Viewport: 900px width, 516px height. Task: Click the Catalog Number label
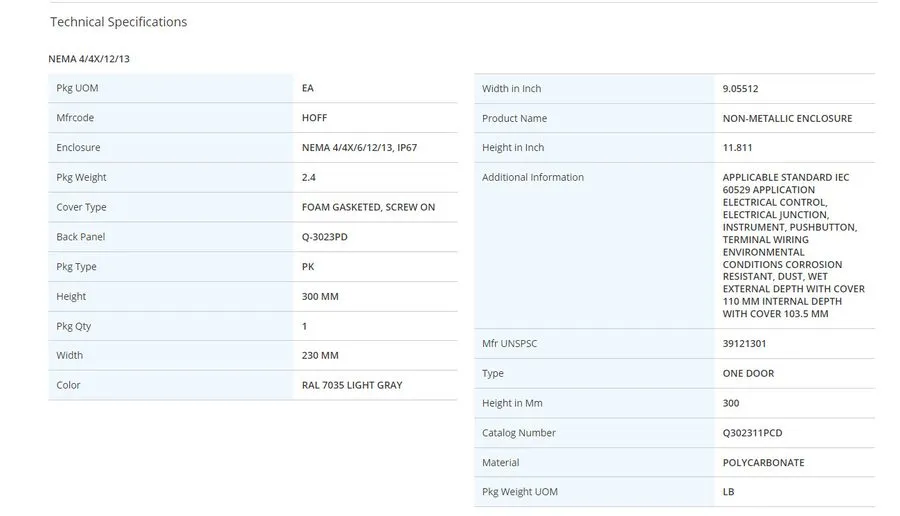[519, 433]
